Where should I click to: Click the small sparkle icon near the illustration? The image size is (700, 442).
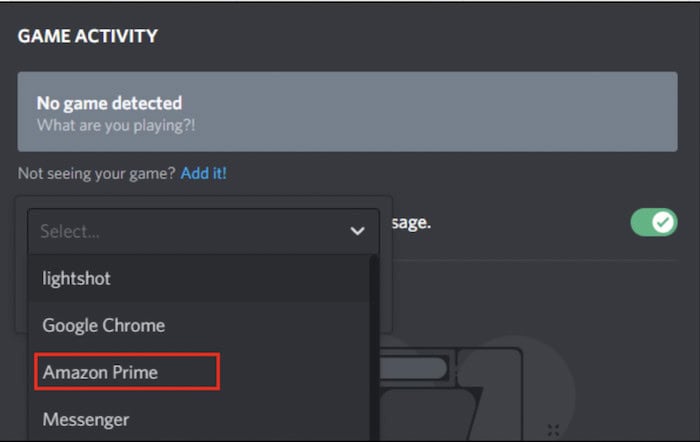point(553,430)
